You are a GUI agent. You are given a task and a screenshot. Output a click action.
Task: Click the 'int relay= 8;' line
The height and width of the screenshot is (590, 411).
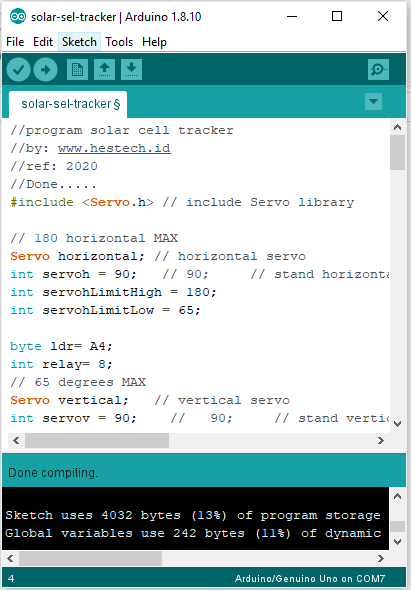coord(61,364)
